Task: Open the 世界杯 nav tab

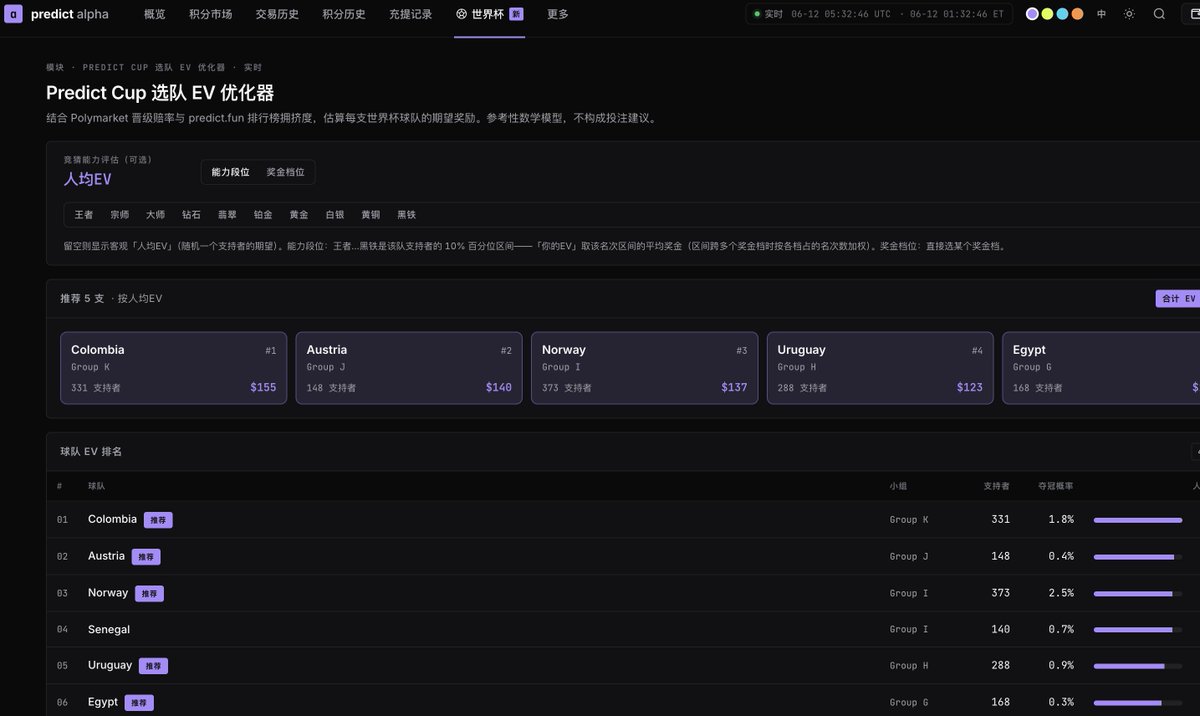Action: [489, 14]
